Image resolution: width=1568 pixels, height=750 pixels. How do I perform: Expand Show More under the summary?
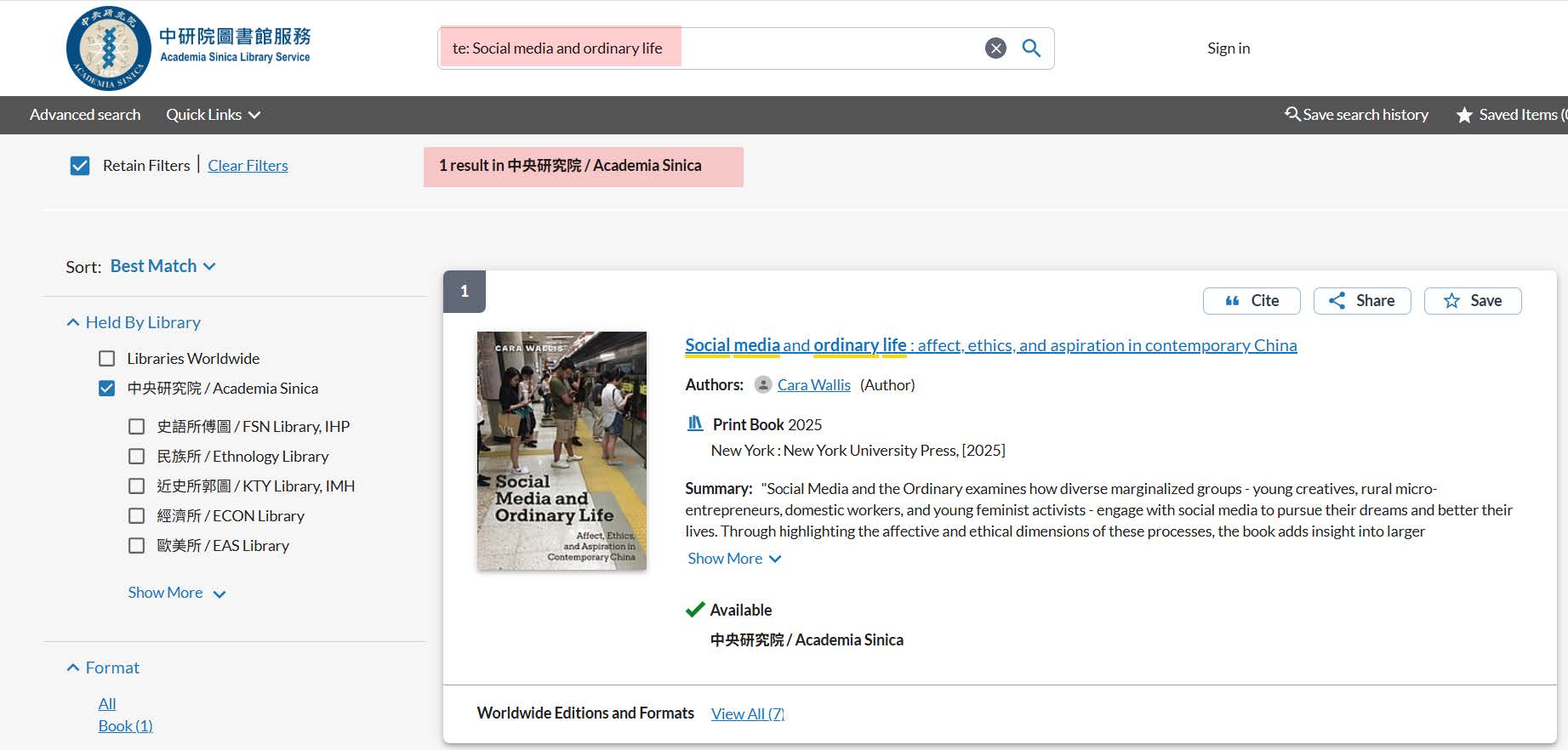(733, 559)
